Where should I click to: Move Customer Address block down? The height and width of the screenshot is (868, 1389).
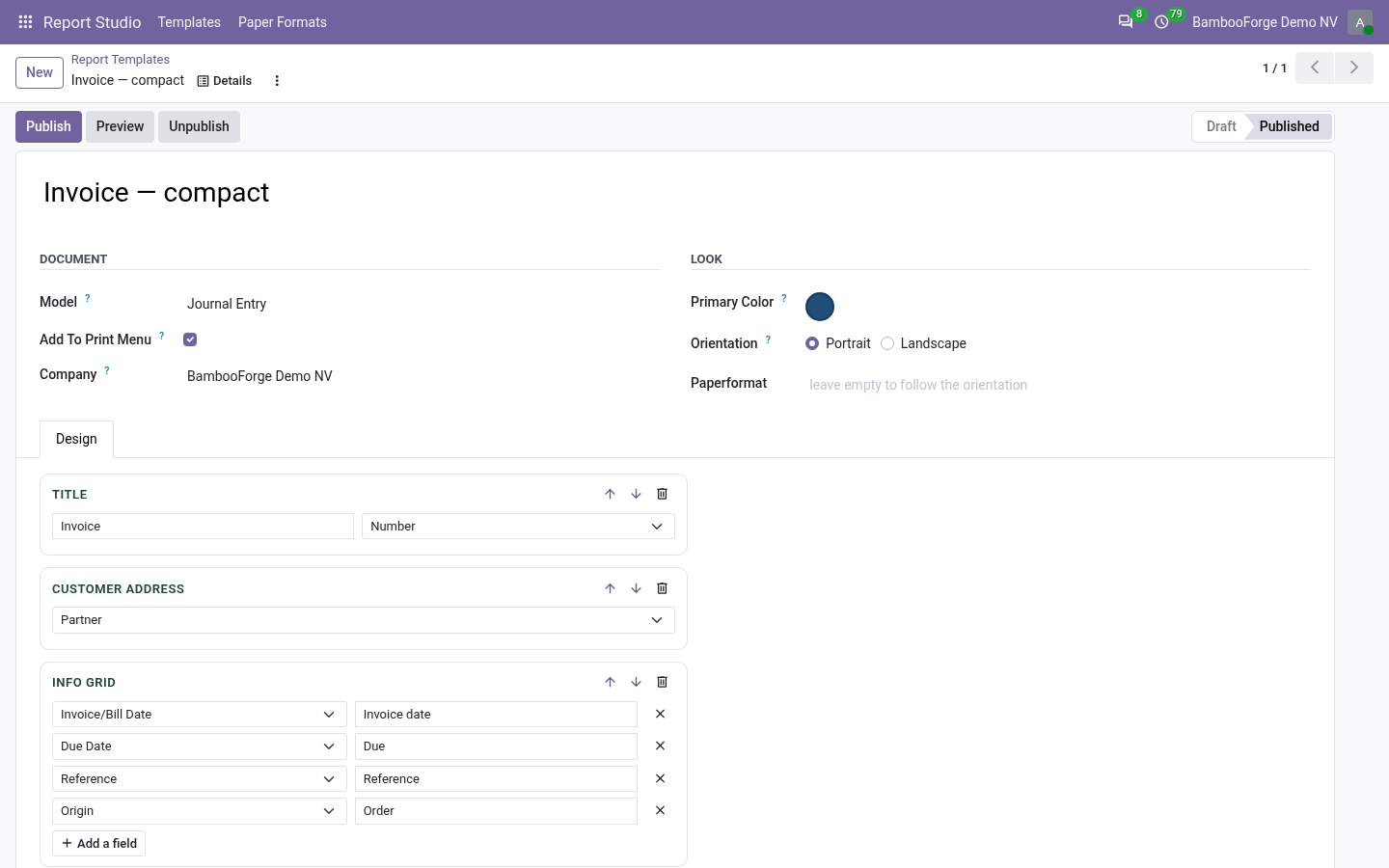click(636, 588)
